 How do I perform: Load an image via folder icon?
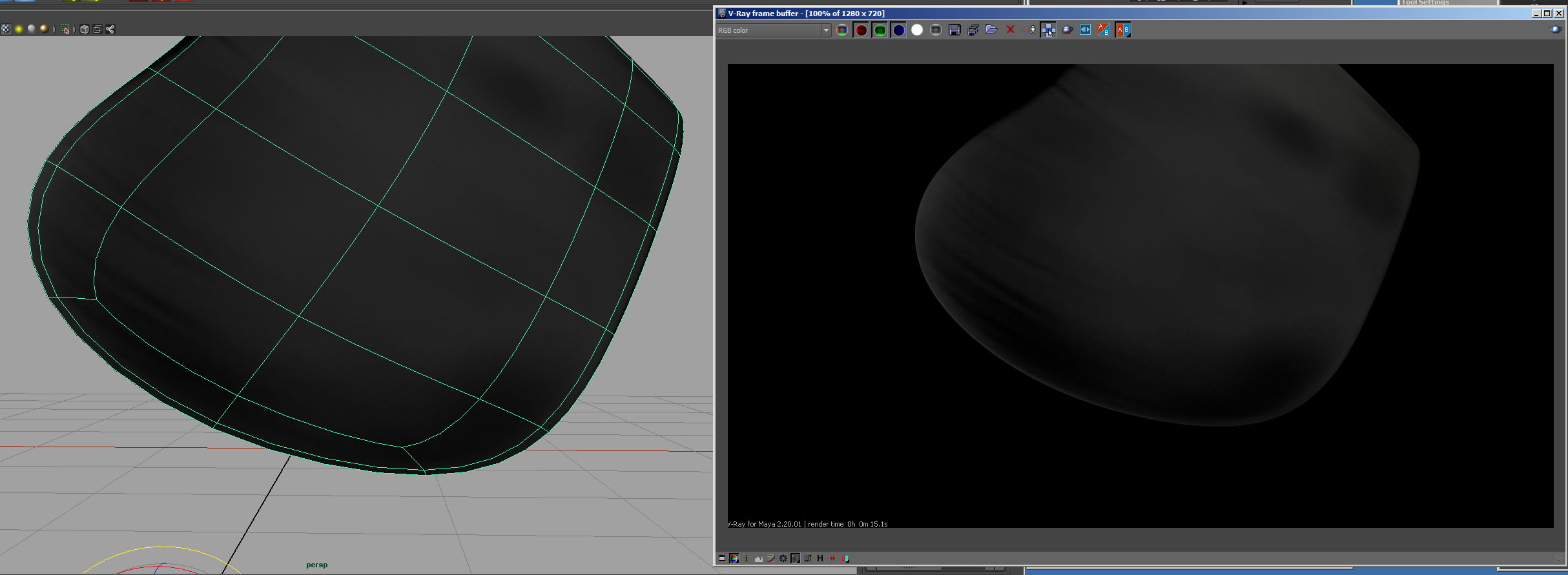(x=992, y=30)
